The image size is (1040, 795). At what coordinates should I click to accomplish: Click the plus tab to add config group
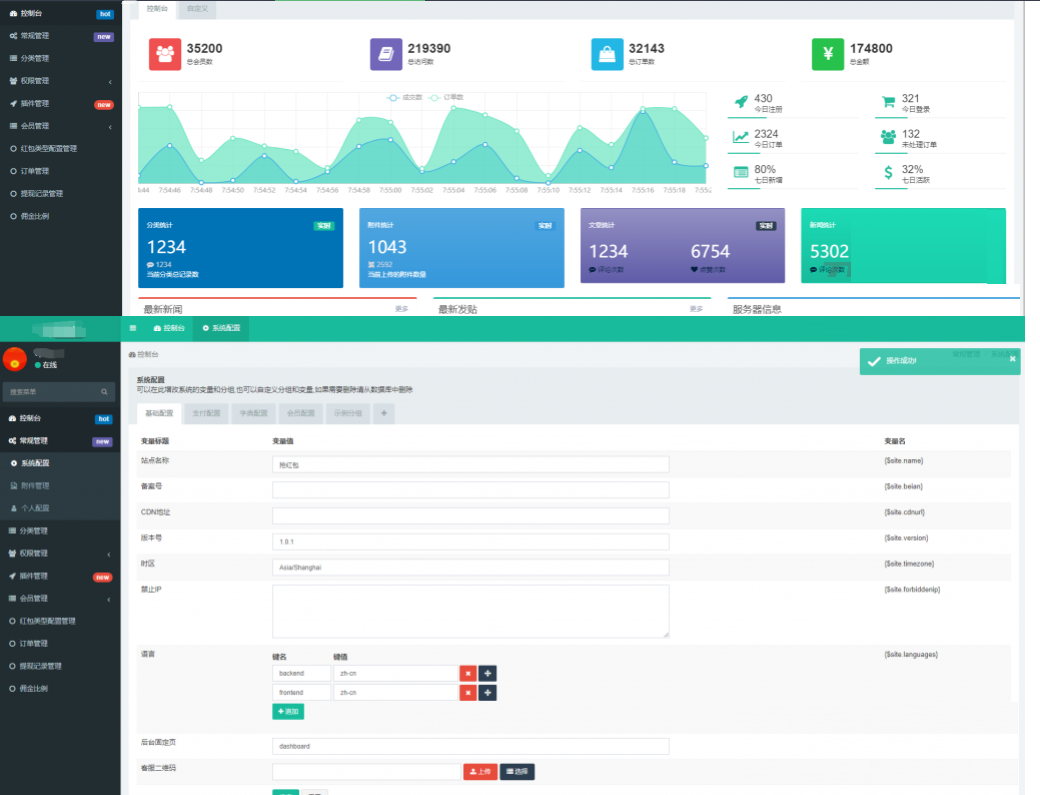click(x=383, y=413)
